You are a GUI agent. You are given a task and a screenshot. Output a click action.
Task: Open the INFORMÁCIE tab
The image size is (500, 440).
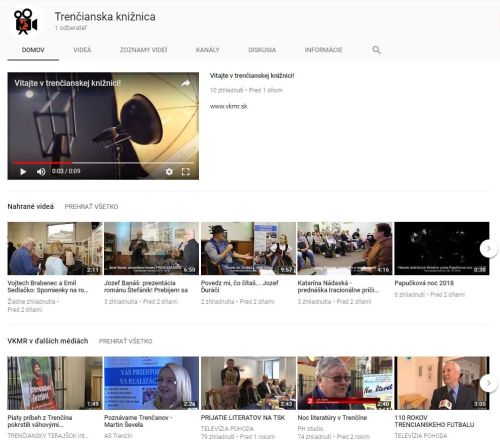pyautogui.click(x=323, y=50)
